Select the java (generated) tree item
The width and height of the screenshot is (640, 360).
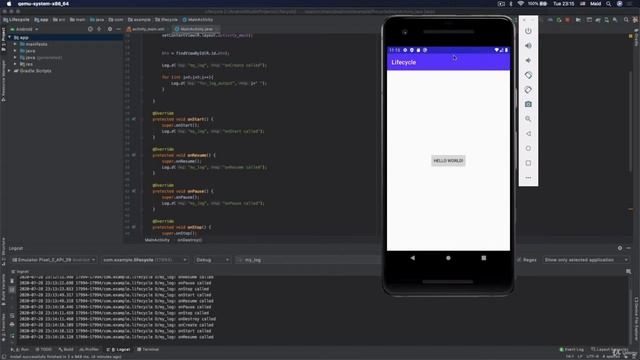pos(41,58)
